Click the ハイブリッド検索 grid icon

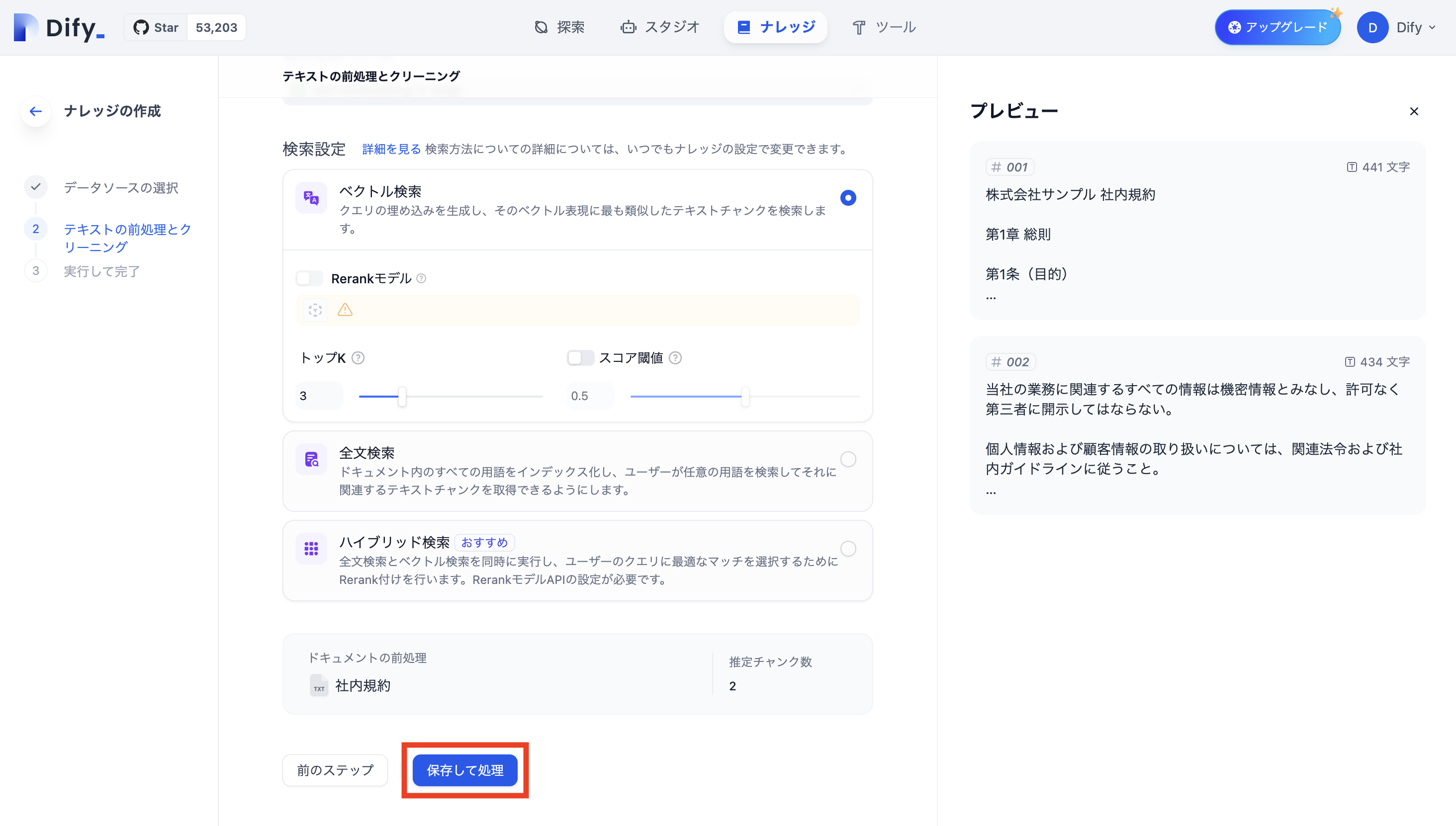[x=311, y=549]
